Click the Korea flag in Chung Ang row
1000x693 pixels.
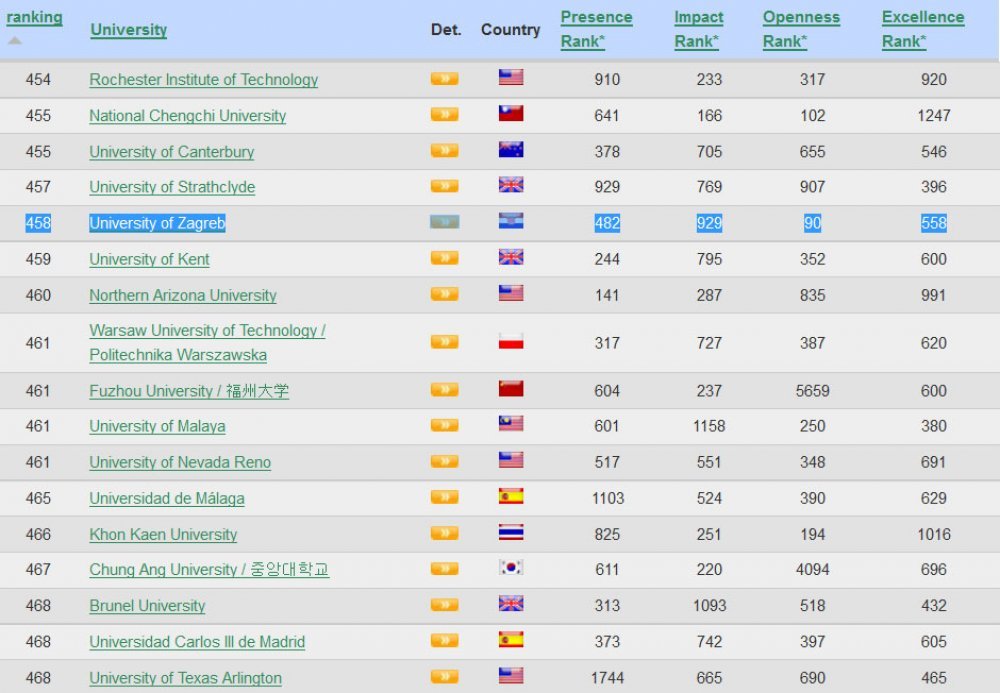511,567
